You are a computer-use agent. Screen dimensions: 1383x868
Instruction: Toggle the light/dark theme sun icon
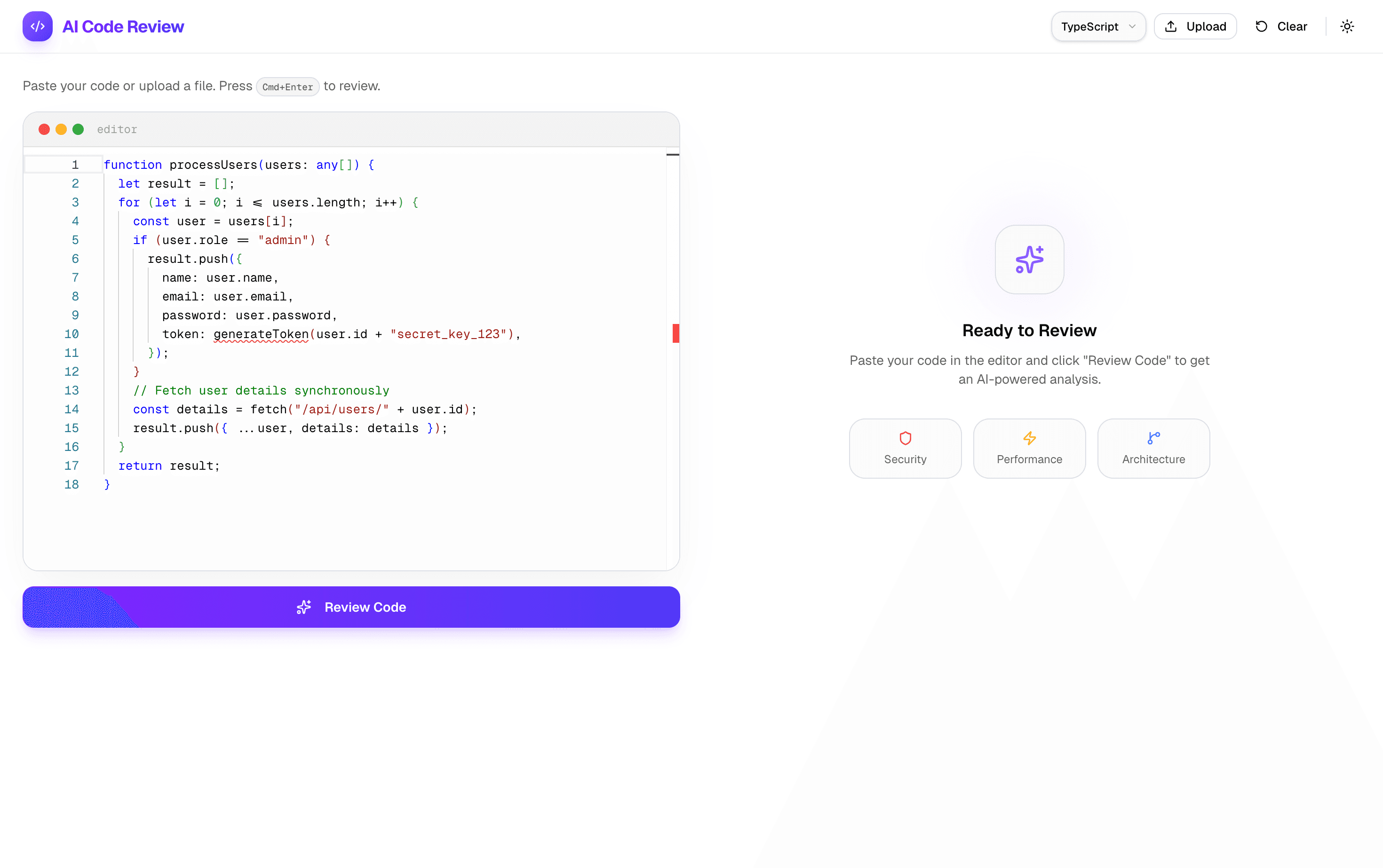point(1347,26)
